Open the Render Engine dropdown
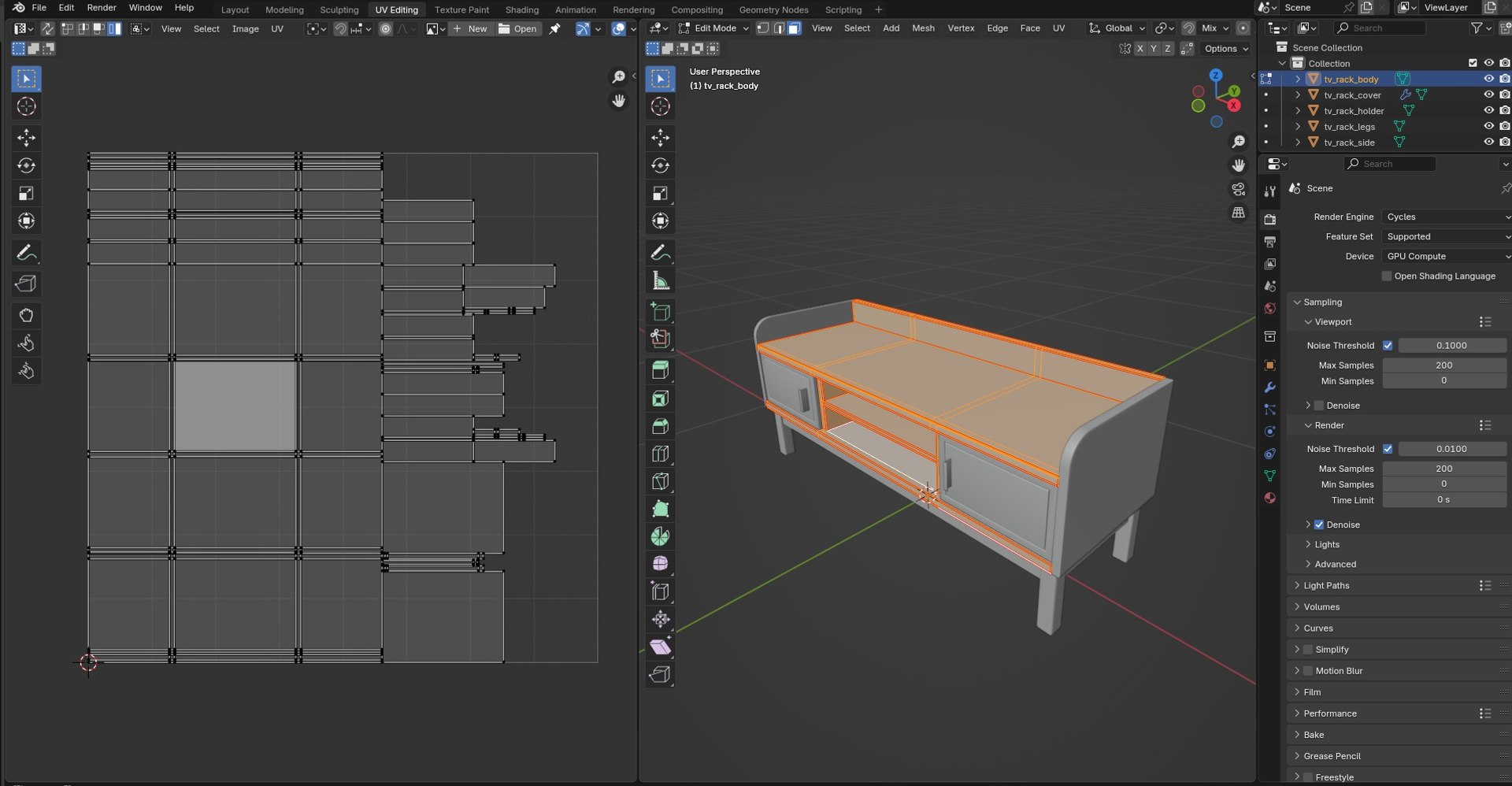The height and width of the screenshot is (786, 1512). [1446, 217]
